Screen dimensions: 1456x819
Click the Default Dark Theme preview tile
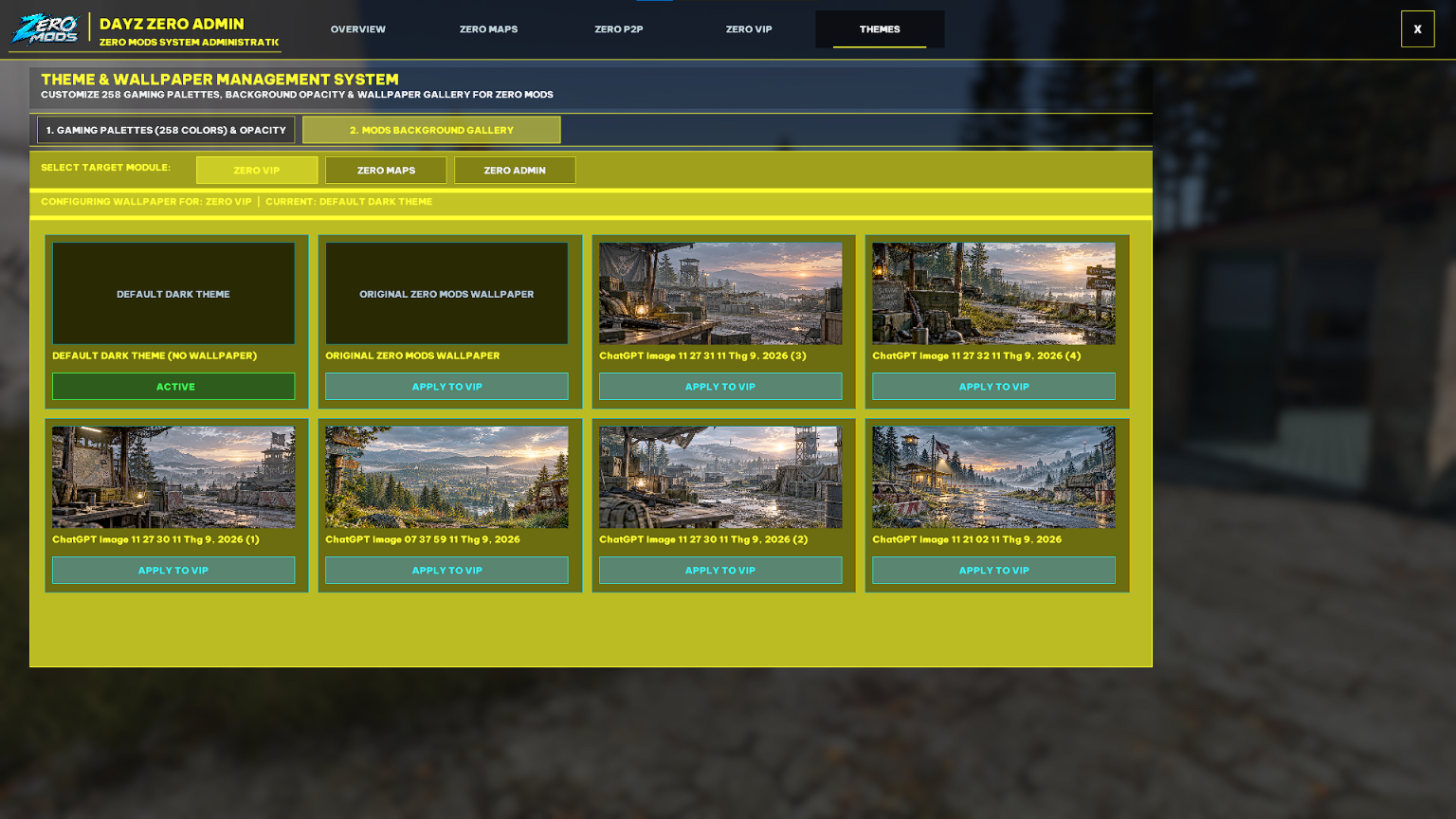[173, 294]
